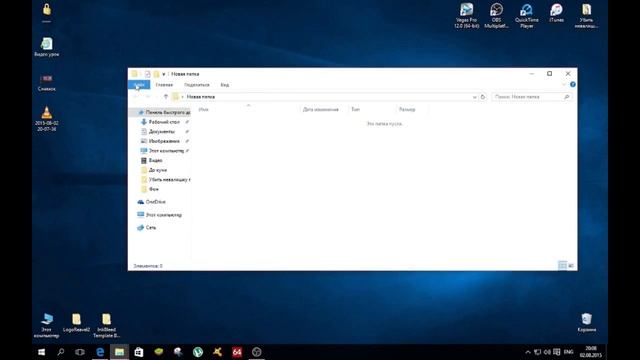Switch to large icons view in status bar
Viewport: 640px width, 360px height.
click(571, 266)
